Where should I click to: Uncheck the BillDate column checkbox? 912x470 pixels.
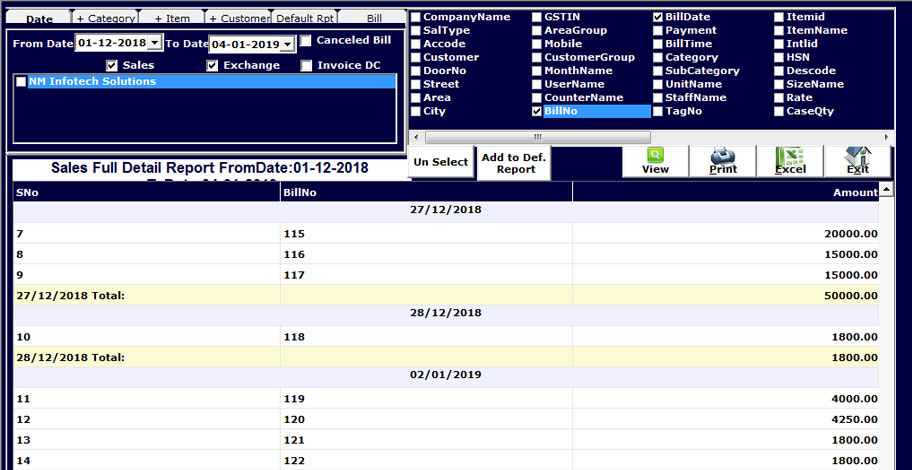658,17
